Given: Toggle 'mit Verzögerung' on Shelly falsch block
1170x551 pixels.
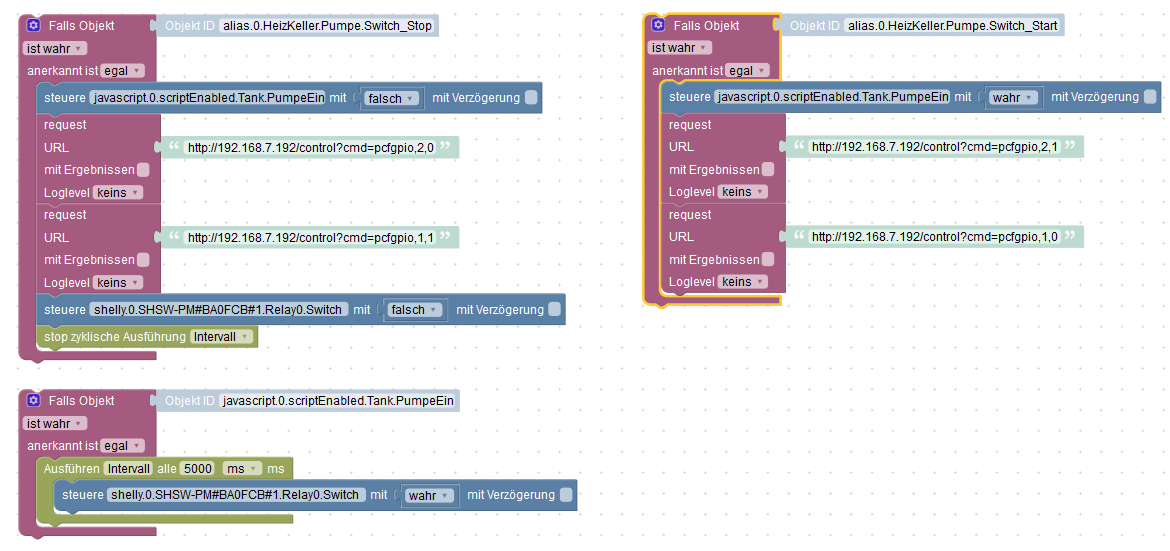Looking at the screenshot, I should click(554, 310).
